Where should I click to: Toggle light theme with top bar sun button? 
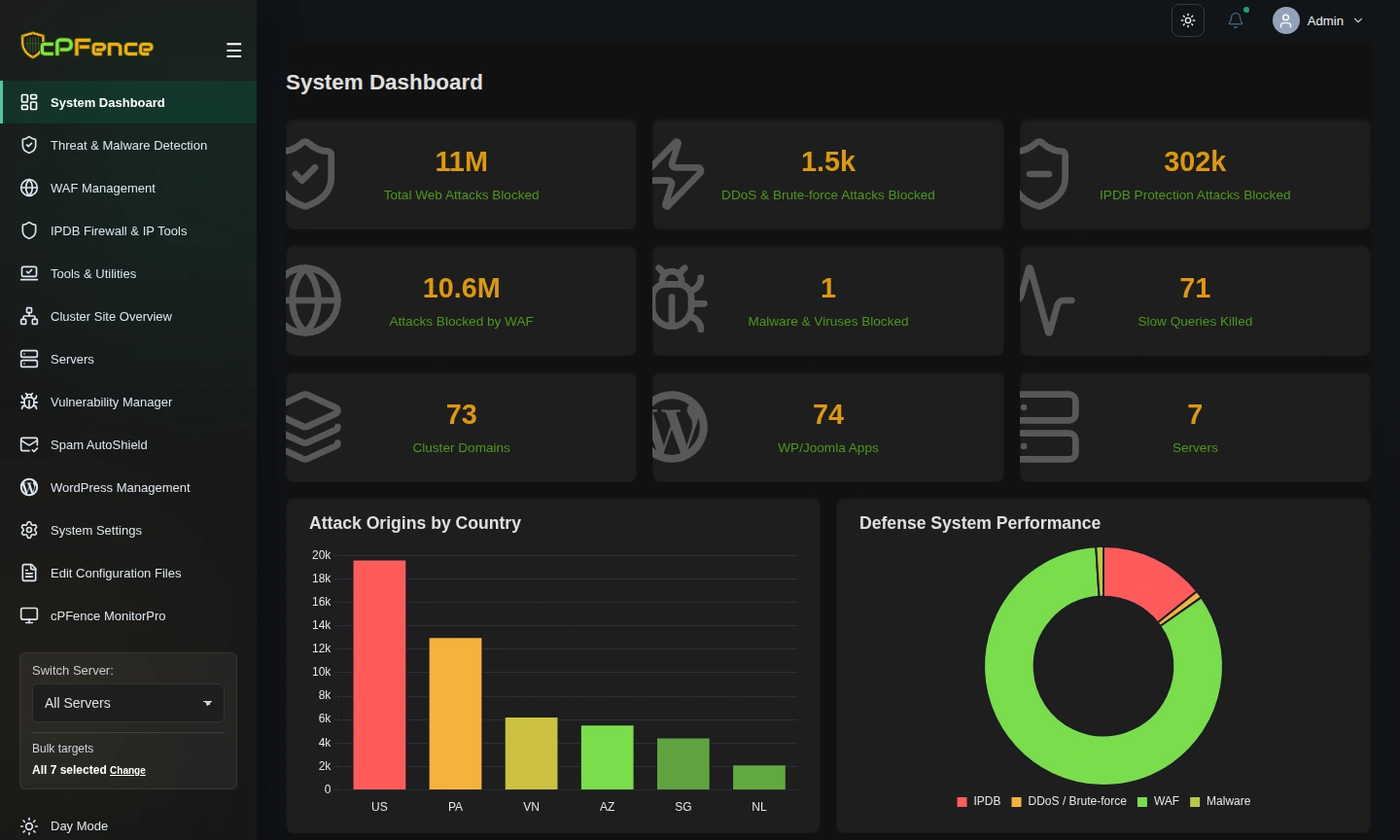[1188, 20]
